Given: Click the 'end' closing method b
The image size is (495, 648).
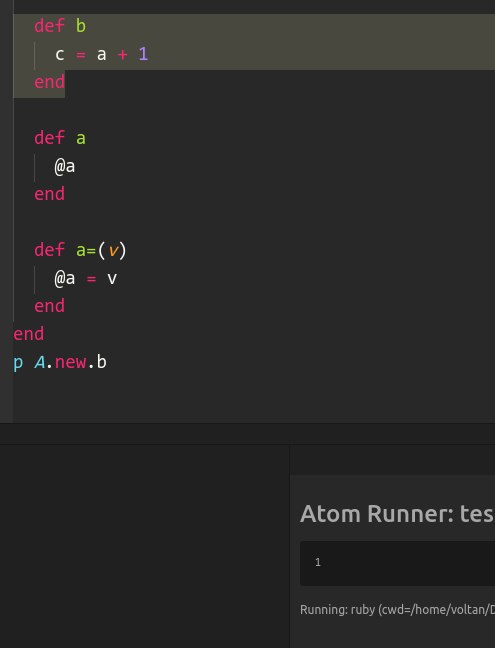Looking at the screenshot, I should point(50,82).
